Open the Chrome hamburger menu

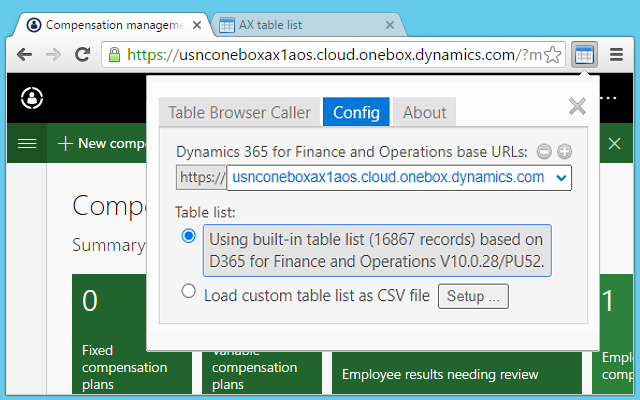tap(617, 54)
